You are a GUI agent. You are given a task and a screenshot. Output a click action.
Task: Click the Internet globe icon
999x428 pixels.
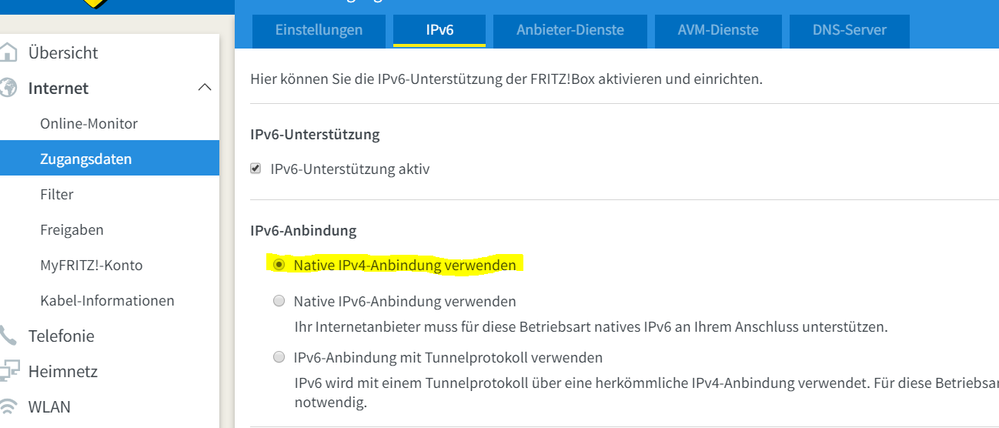8,88
